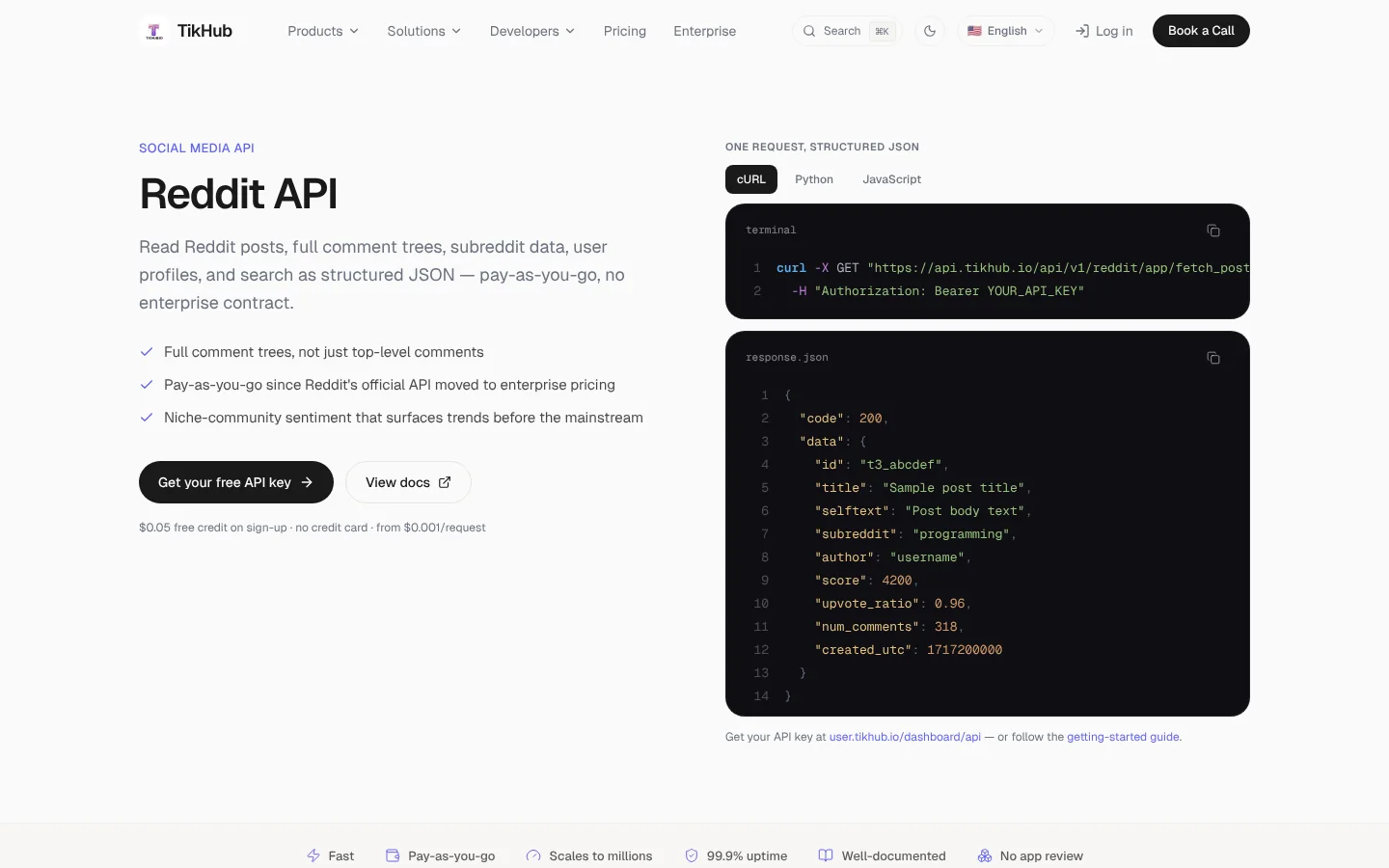Screen dimensions: 1389x868
Task: Click the "score": 4200 line
Action: (866, 581)
